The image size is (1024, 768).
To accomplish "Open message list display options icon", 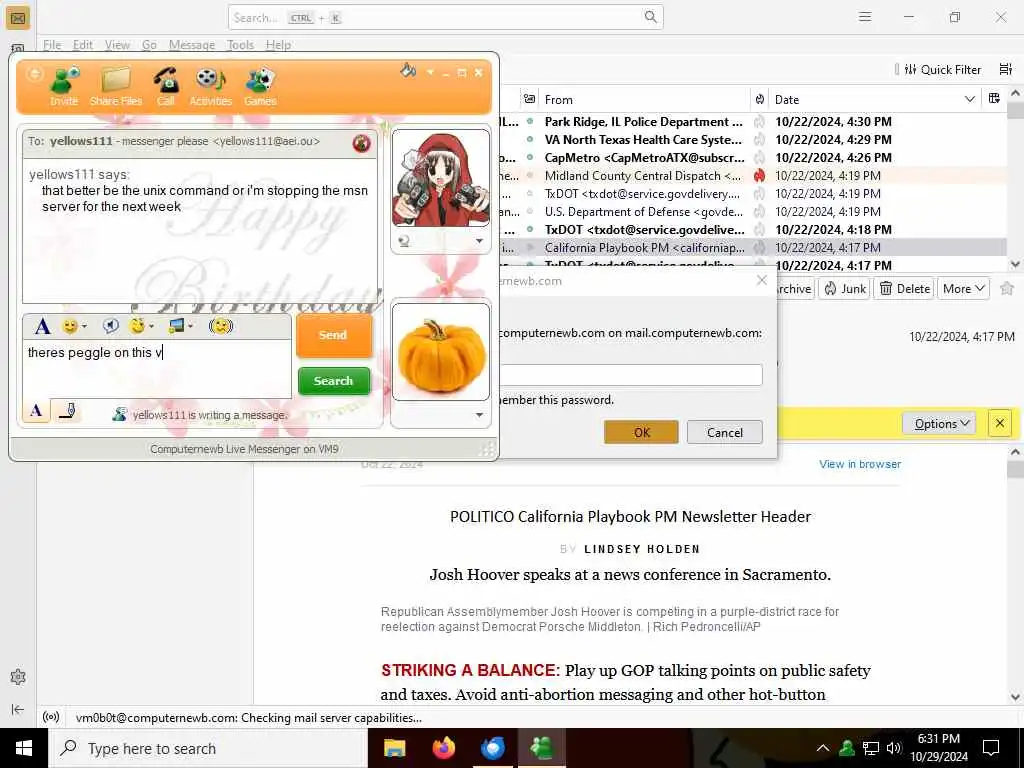I will (1005, 69).
